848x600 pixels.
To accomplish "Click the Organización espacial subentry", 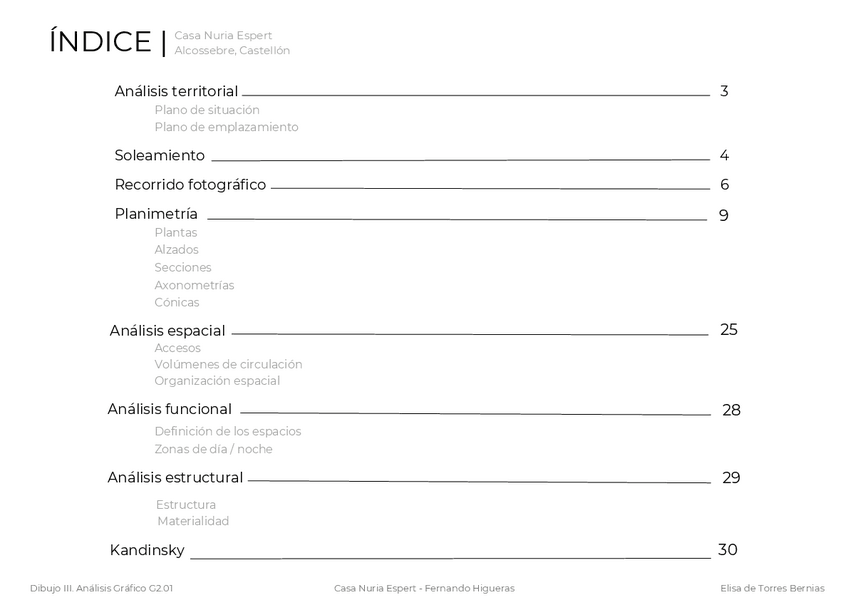I will click(x=217, y=381).
